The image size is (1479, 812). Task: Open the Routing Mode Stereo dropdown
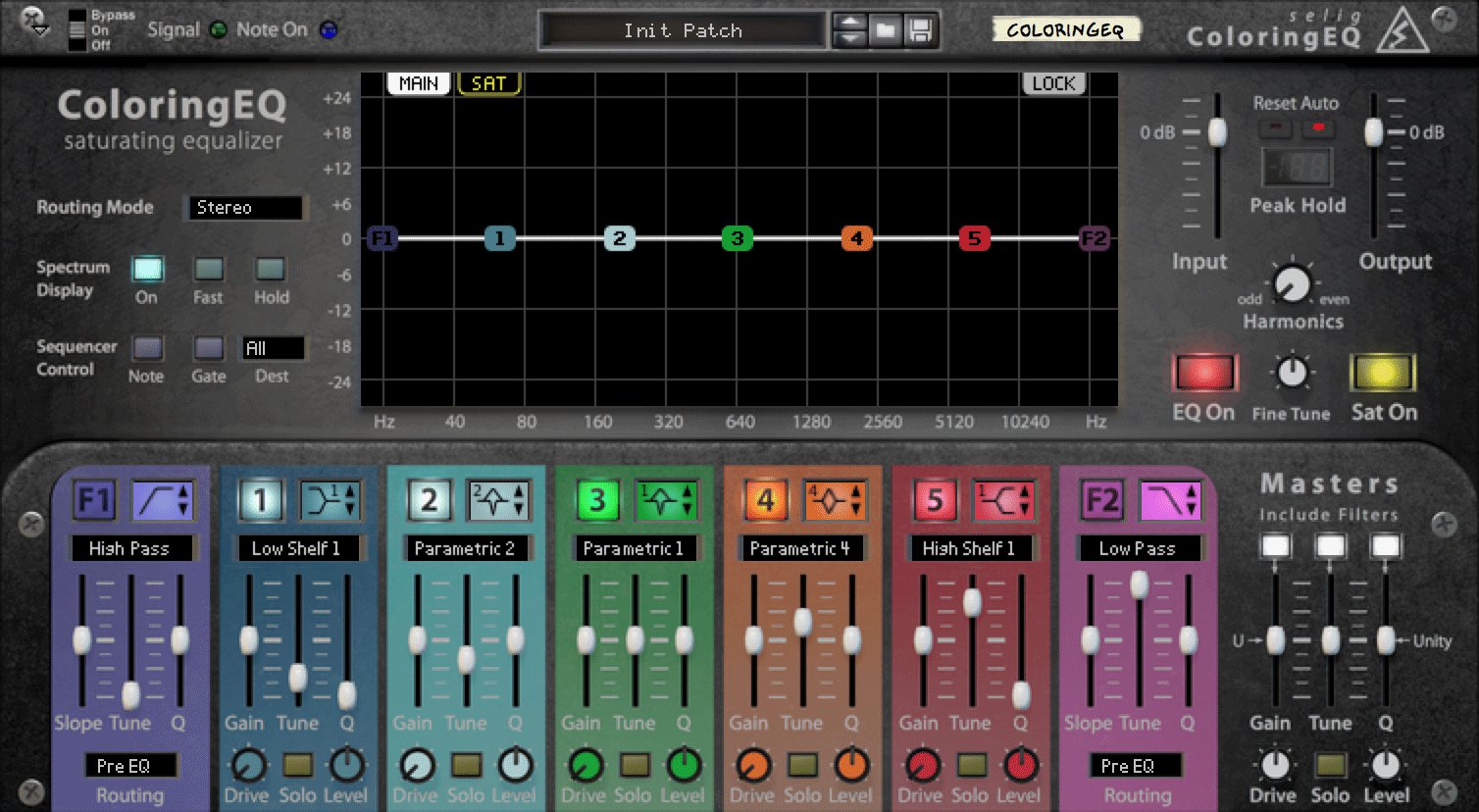[x=245, y=208]
